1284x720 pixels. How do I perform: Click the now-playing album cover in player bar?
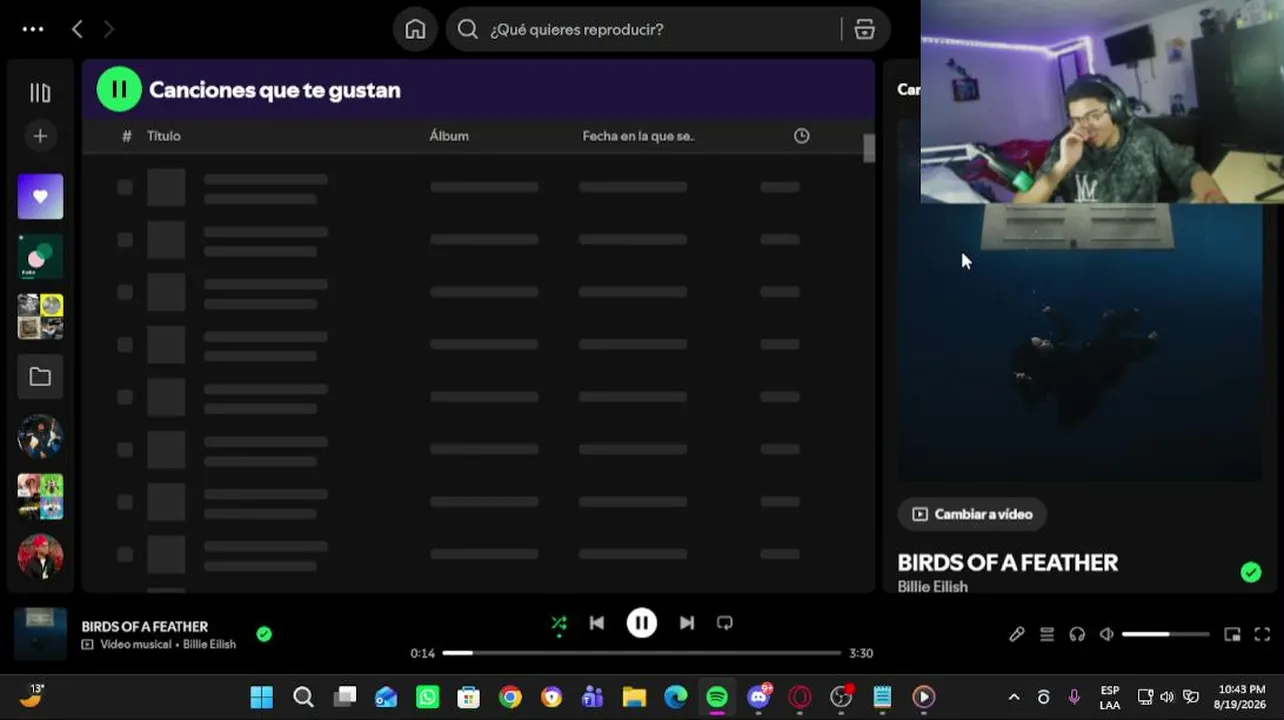coord(41,634)
